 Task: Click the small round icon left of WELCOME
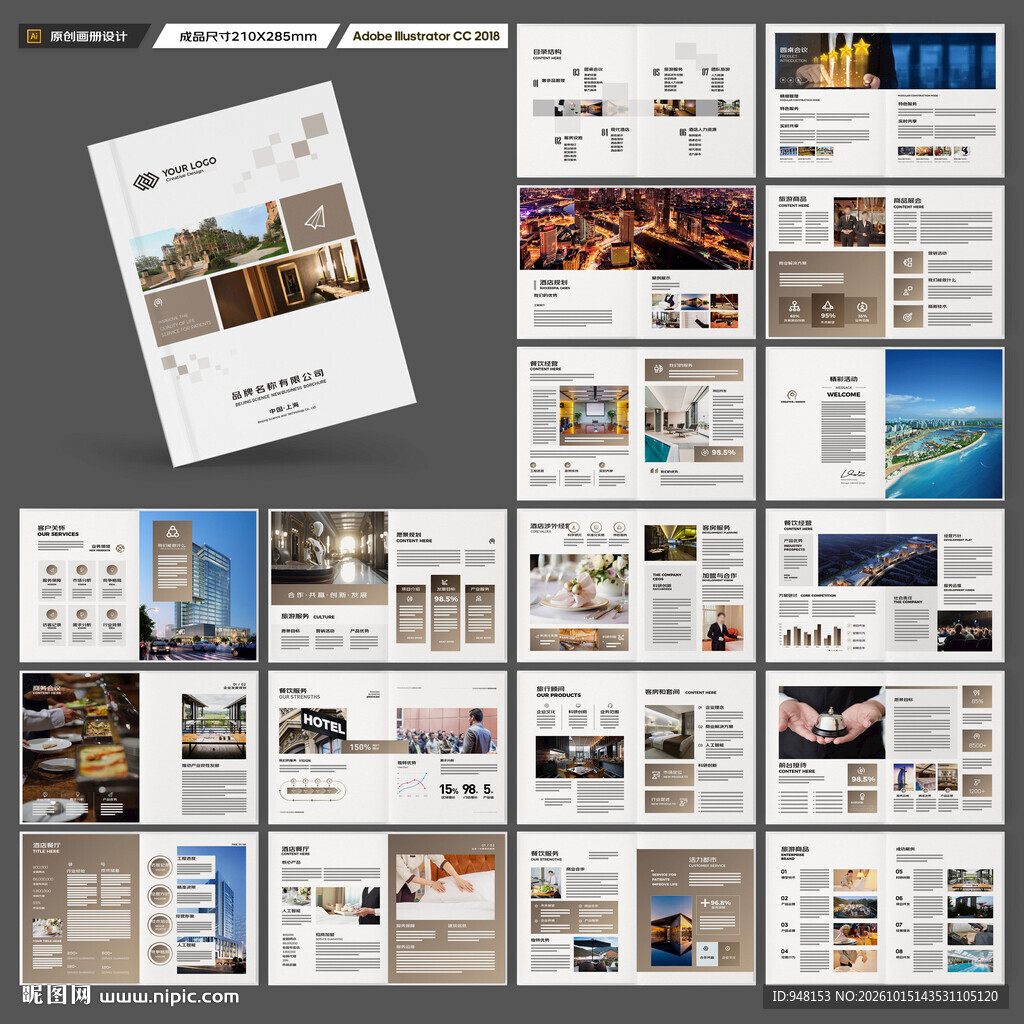click(x=792, y=394)
